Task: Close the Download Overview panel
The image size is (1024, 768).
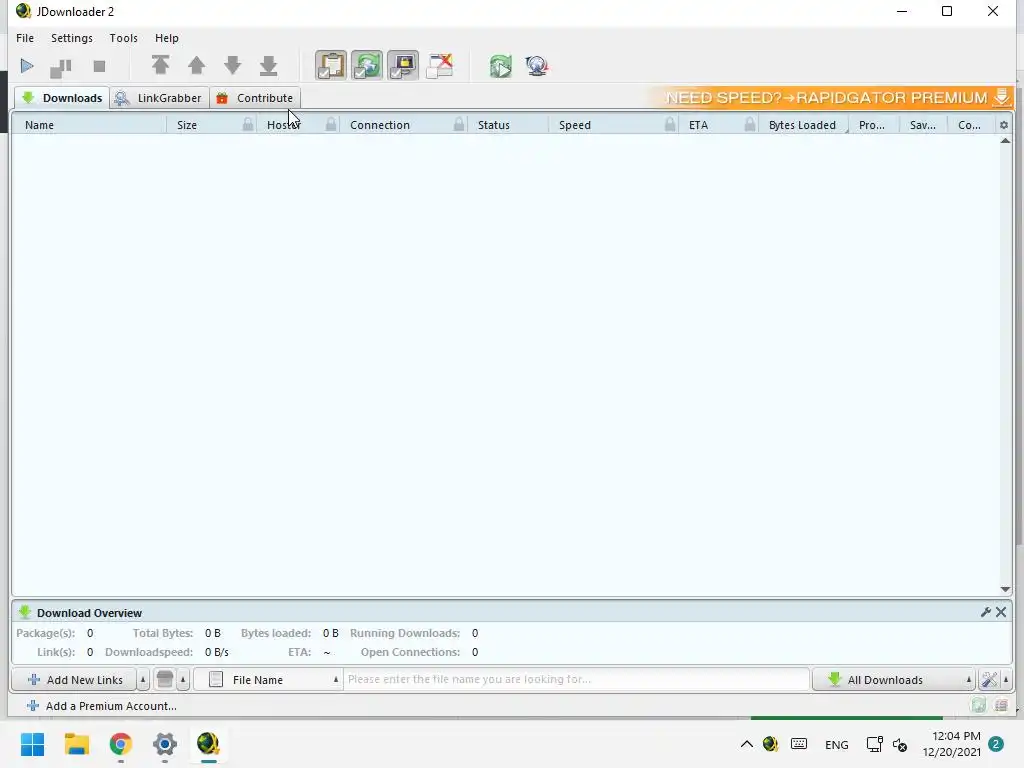Action: 1000,612
